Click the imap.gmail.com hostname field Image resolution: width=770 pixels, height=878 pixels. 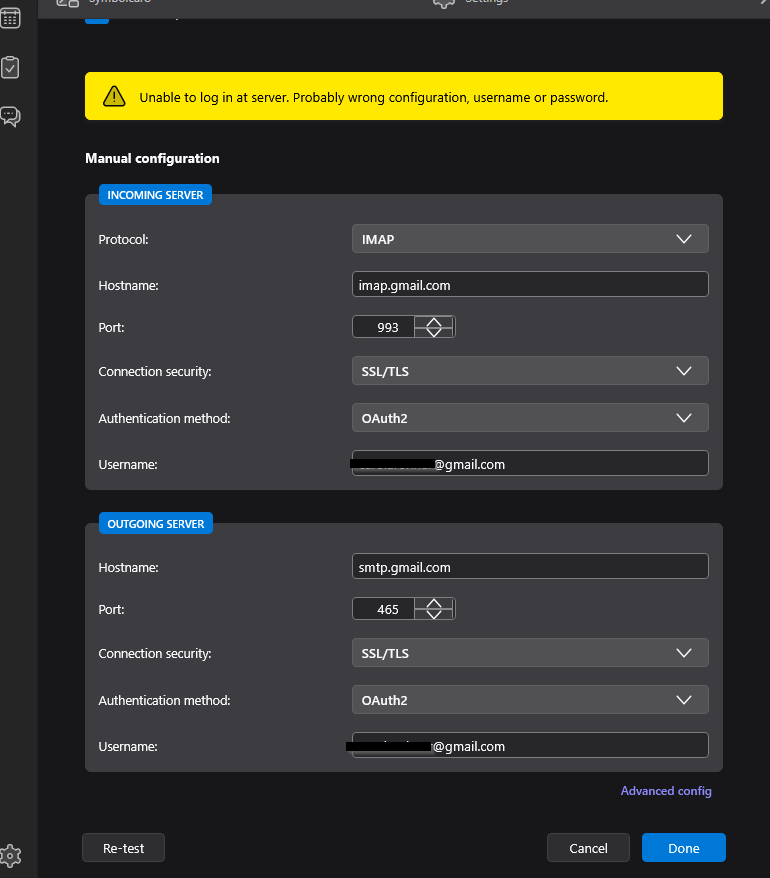tap(529, 285)
